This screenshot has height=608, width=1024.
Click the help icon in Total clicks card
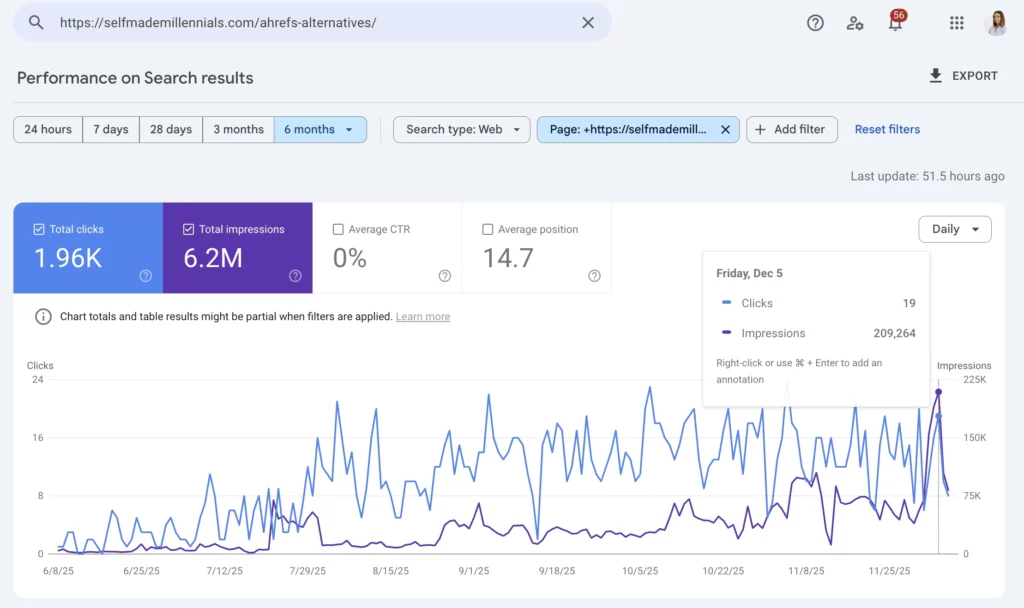[145, 276]
